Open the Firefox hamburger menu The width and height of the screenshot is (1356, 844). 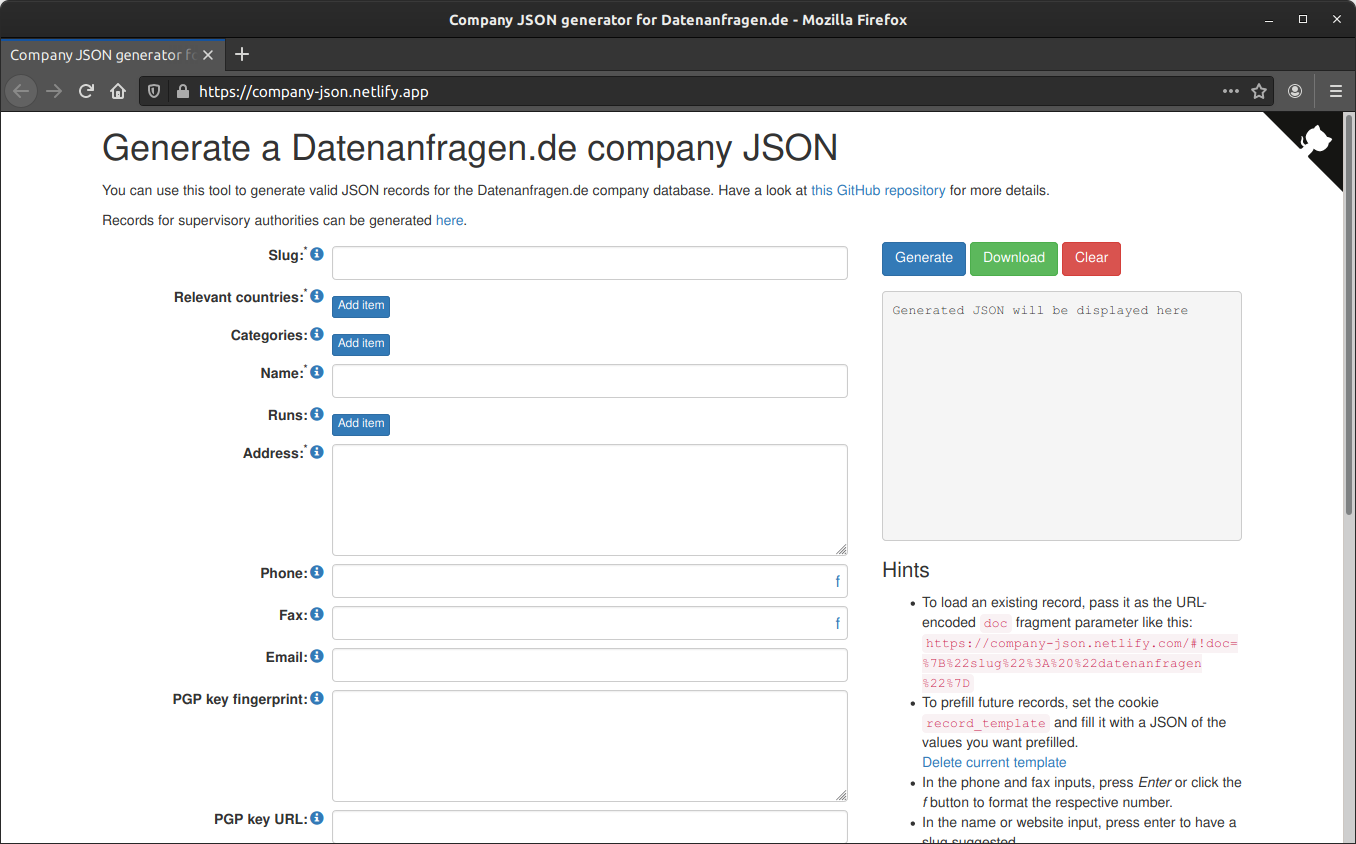pos(1336,91)
